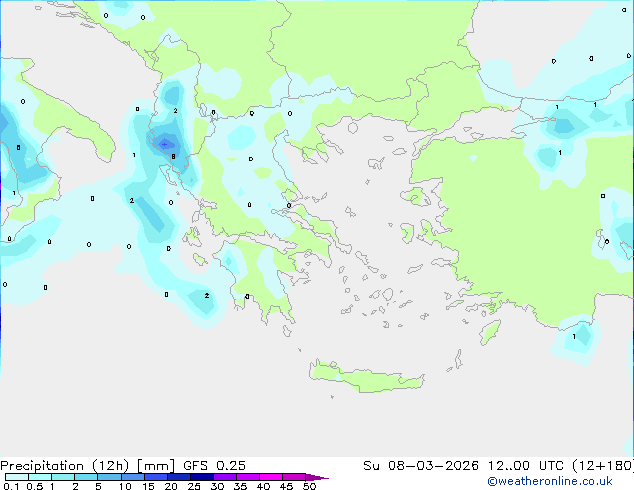Select the "[mm]" unit label
634x490 pixels.
(x=156, y=466)
